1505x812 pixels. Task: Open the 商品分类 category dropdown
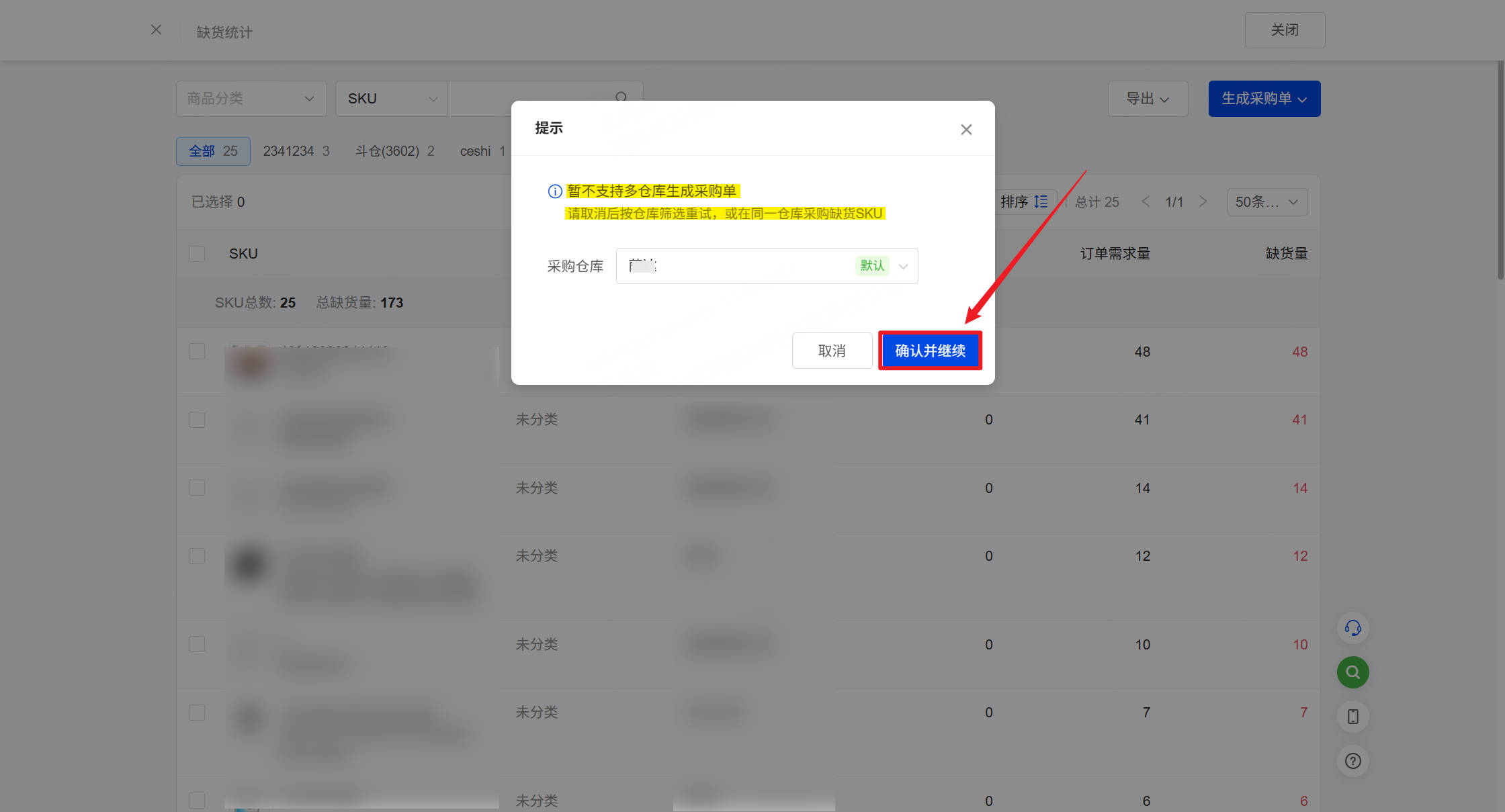coord(251,98)
